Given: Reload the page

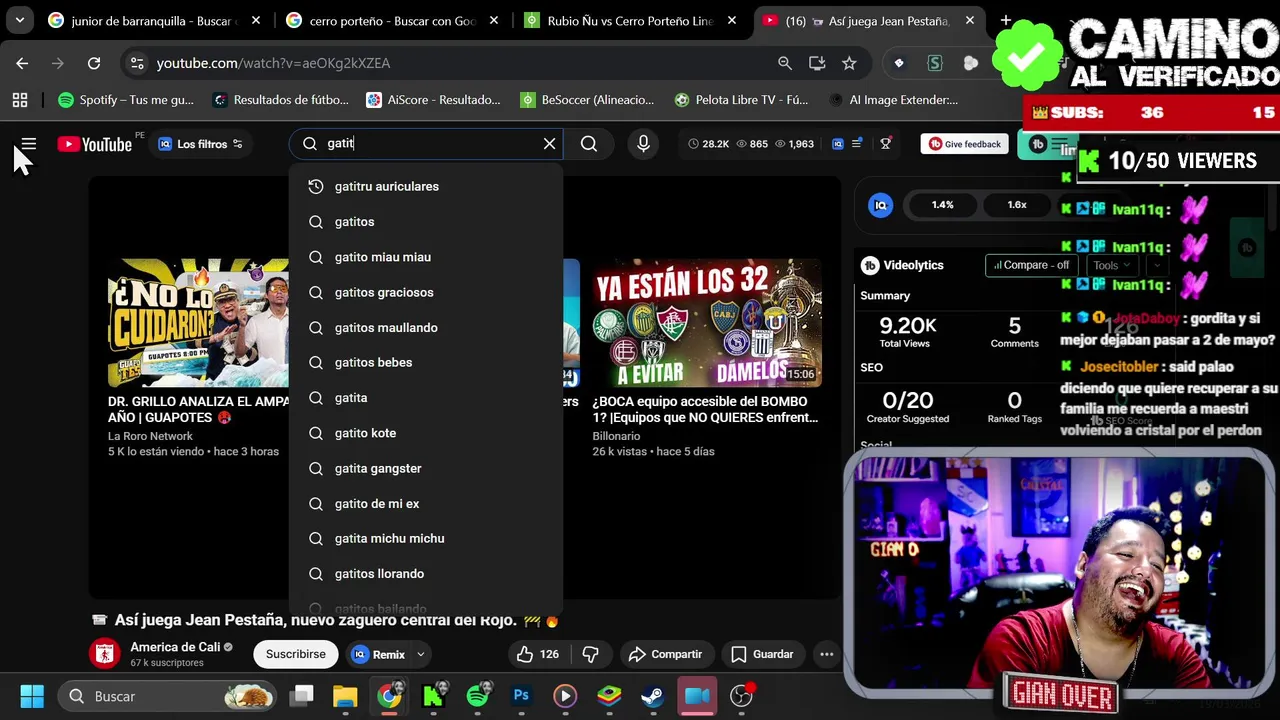Looking at the screenshot, I should tap(94, 63).
